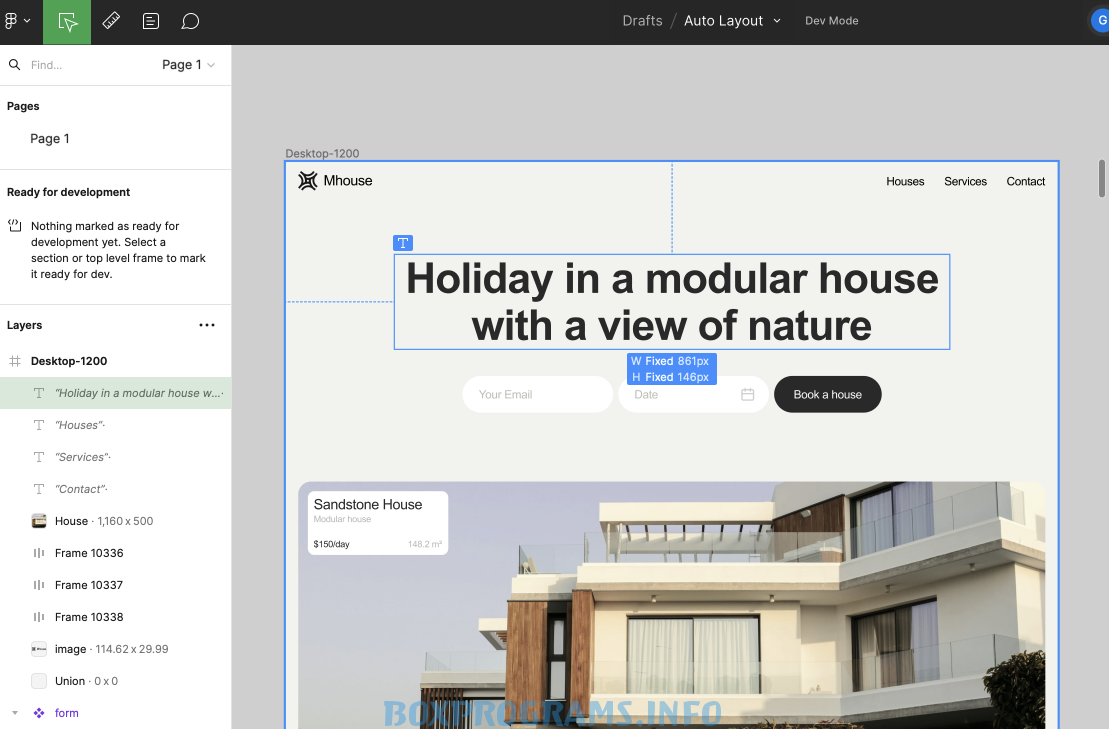This screenshot has width=1109, height=729.
Task: Click the text layer icon beside "Houses"
Action: coord(39,425)
